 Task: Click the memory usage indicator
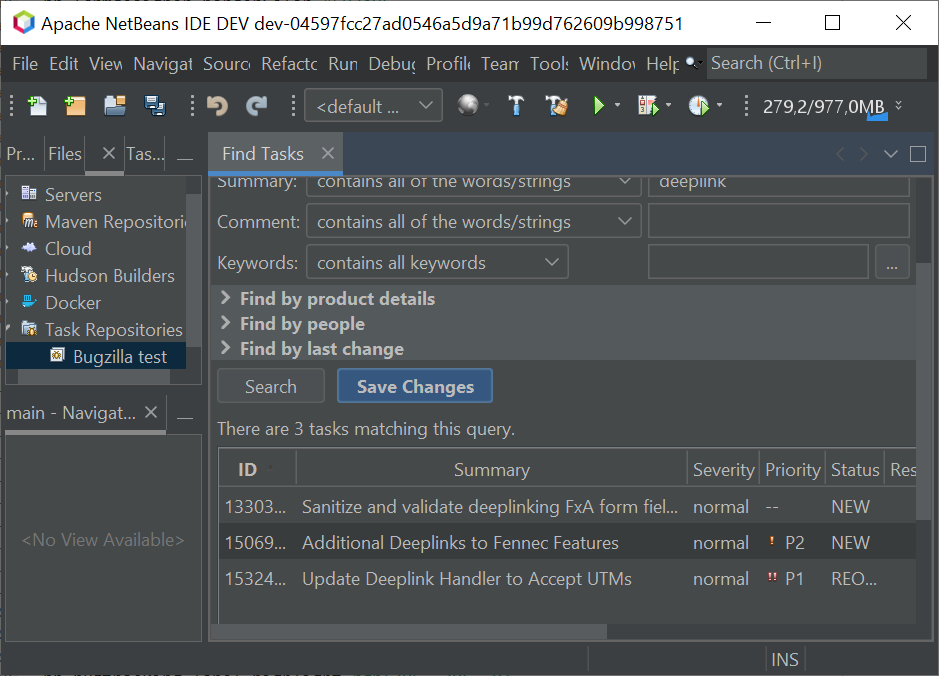(824, 107)
